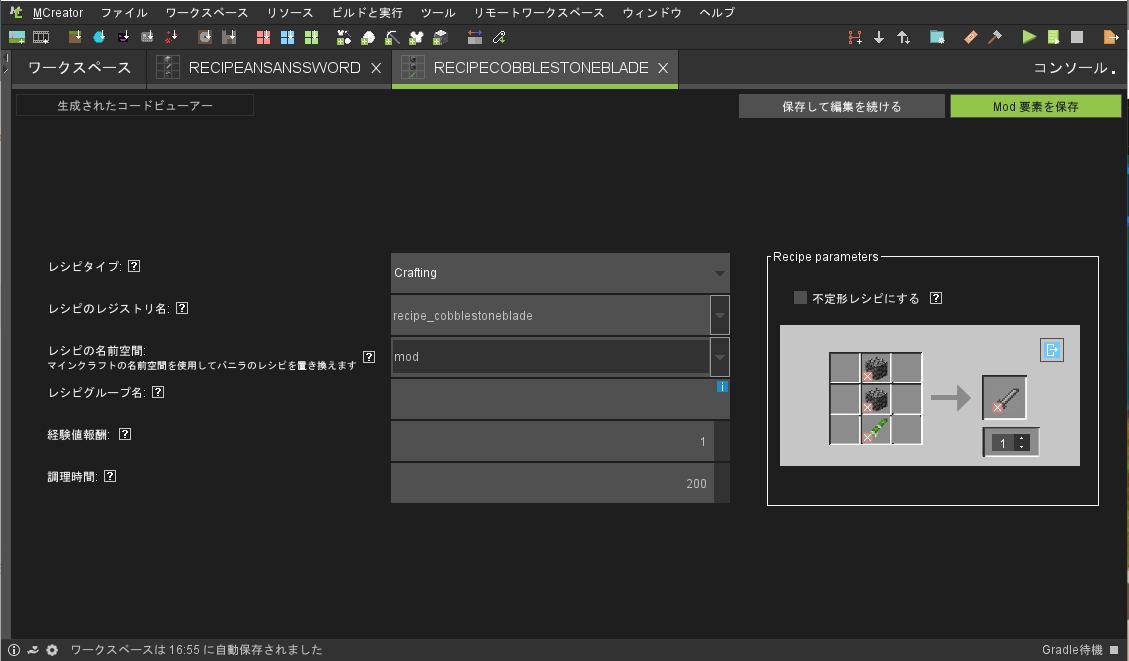Viewport: 1129px width, 661px height.
Task: Click the blue item selector icon in Recipe parameters
Action: point(1051,349)
